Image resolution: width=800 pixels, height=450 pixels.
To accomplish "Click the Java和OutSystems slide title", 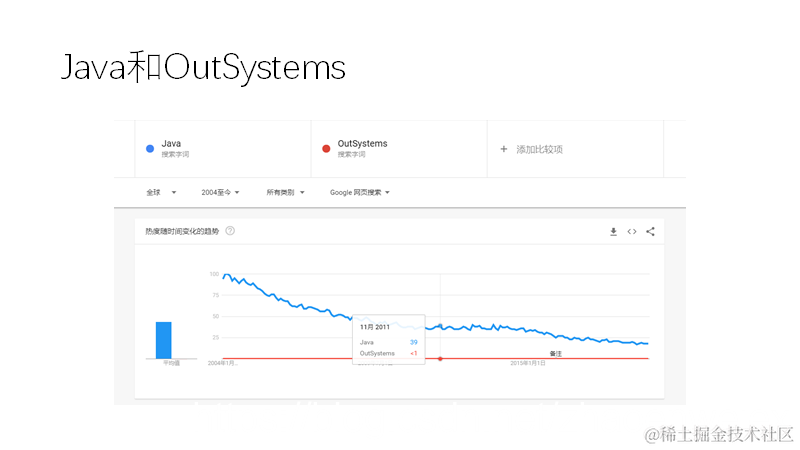I will click(204, 67).
